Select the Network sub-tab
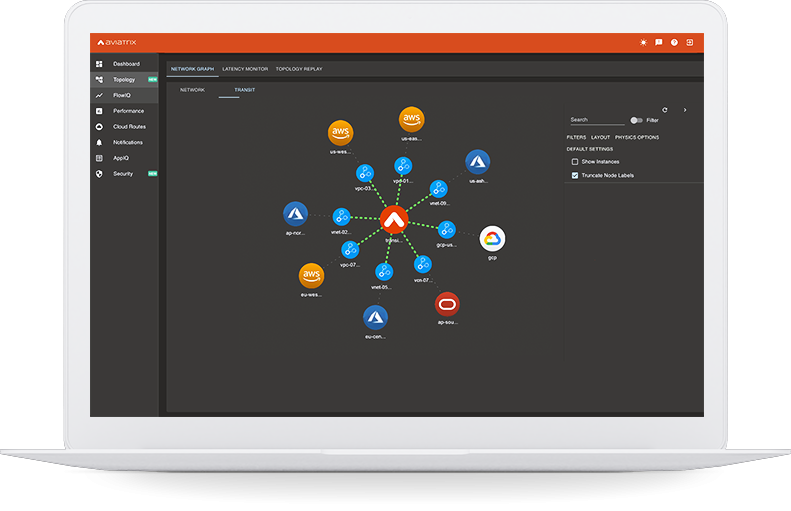Screen dimensions: 791x511 pos(192,90)
